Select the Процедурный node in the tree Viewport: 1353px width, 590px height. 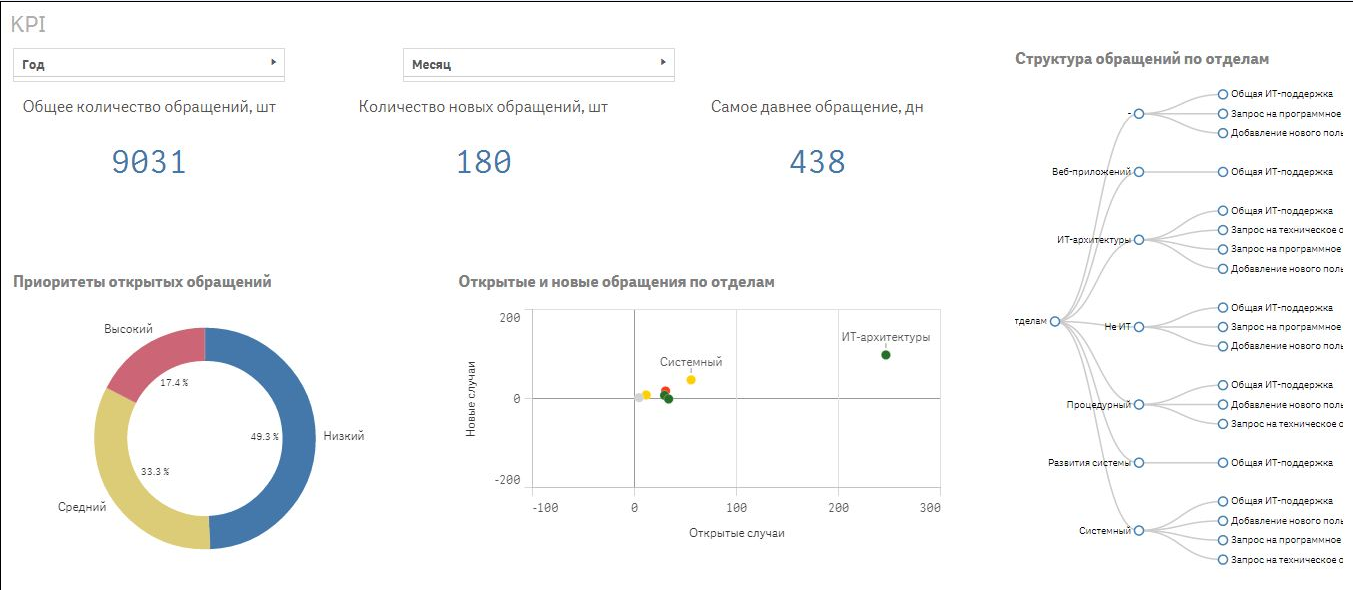click(1139, 405)
